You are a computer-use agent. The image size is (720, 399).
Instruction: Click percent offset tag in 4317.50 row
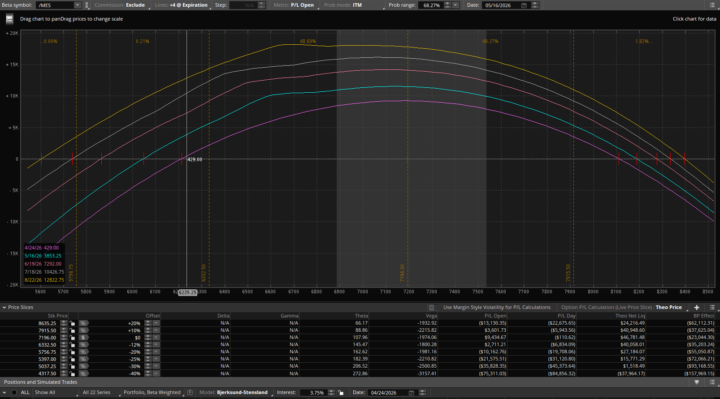point(83,373)
